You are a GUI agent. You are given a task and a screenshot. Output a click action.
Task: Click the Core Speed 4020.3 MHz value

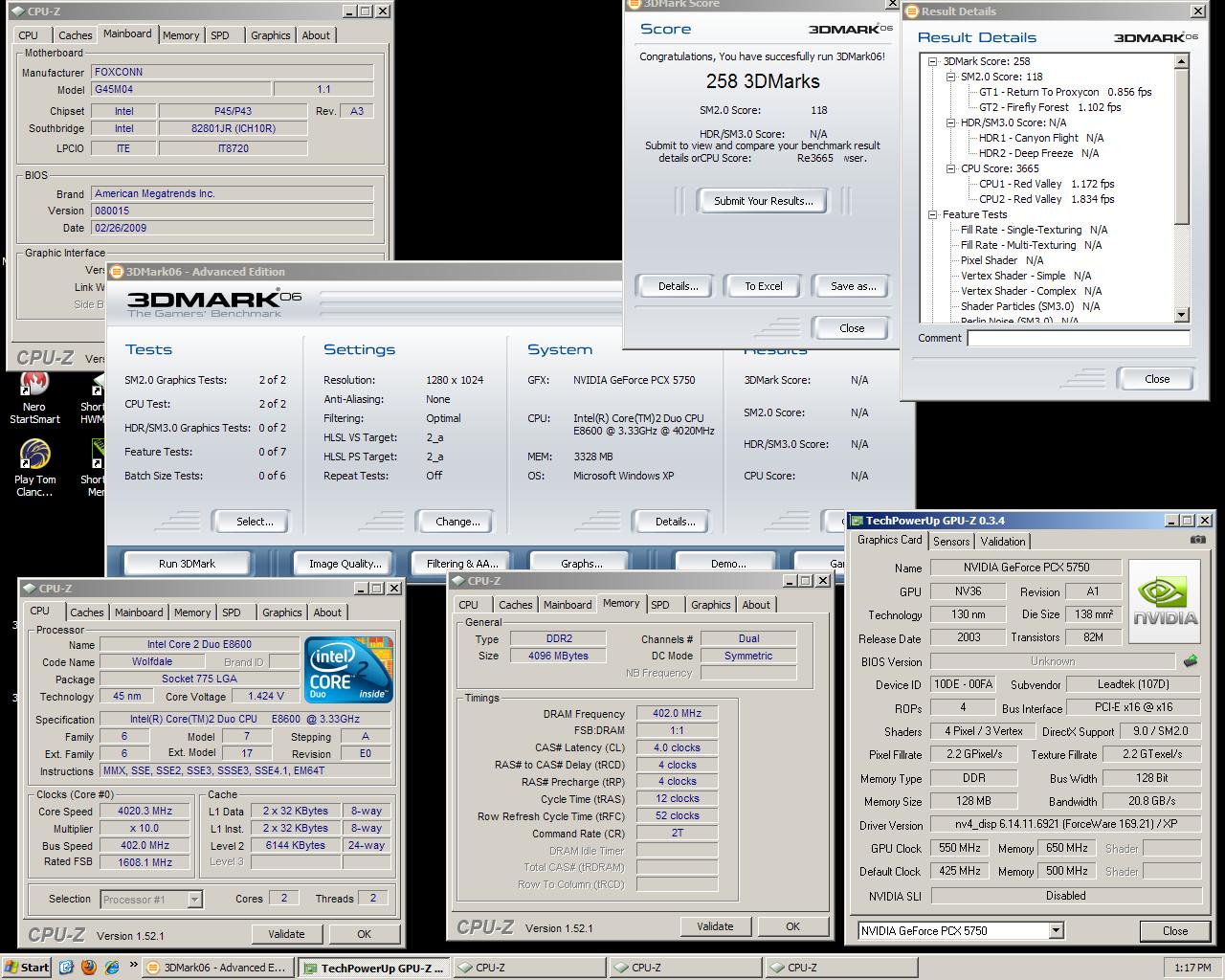(145, 812)
